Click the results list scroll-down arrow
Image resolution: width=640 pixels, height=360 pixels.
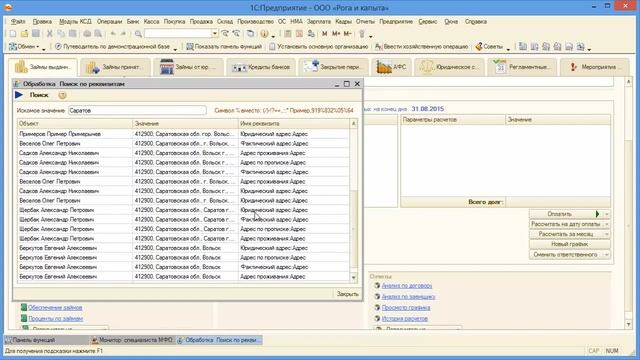pos(353,278)
